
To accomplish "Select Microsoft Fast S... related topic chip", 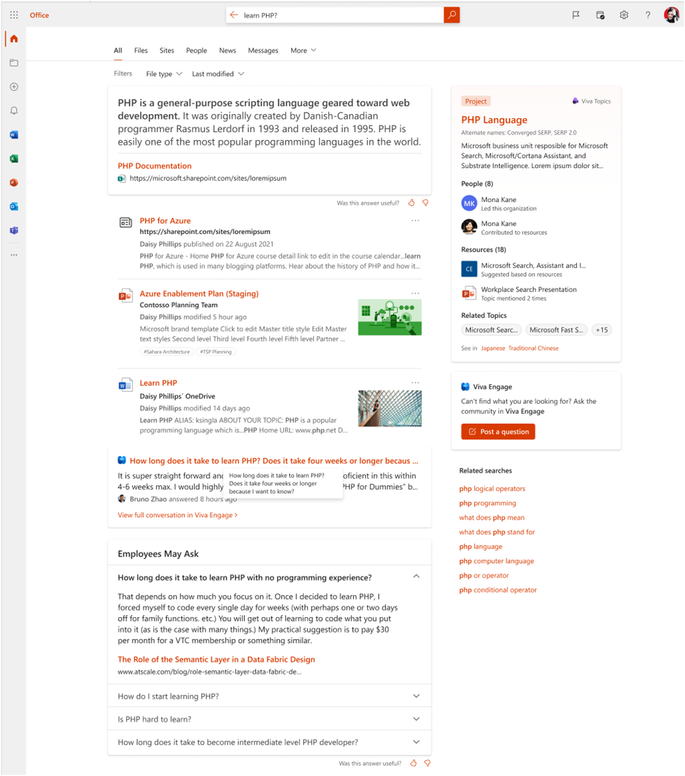I will [x=556, y=330].
